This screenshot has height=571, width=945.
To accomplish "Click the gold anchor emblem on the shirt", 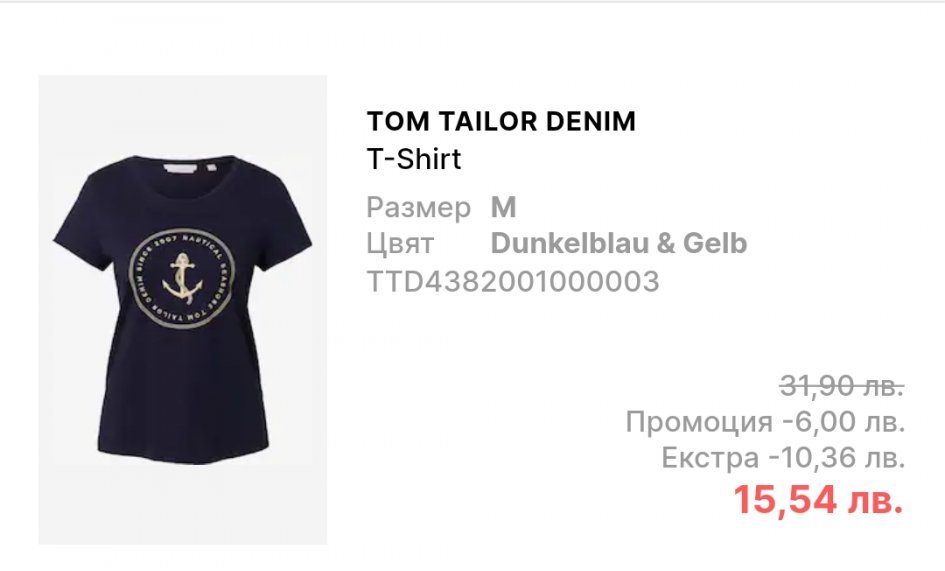I will coord(182,279).
